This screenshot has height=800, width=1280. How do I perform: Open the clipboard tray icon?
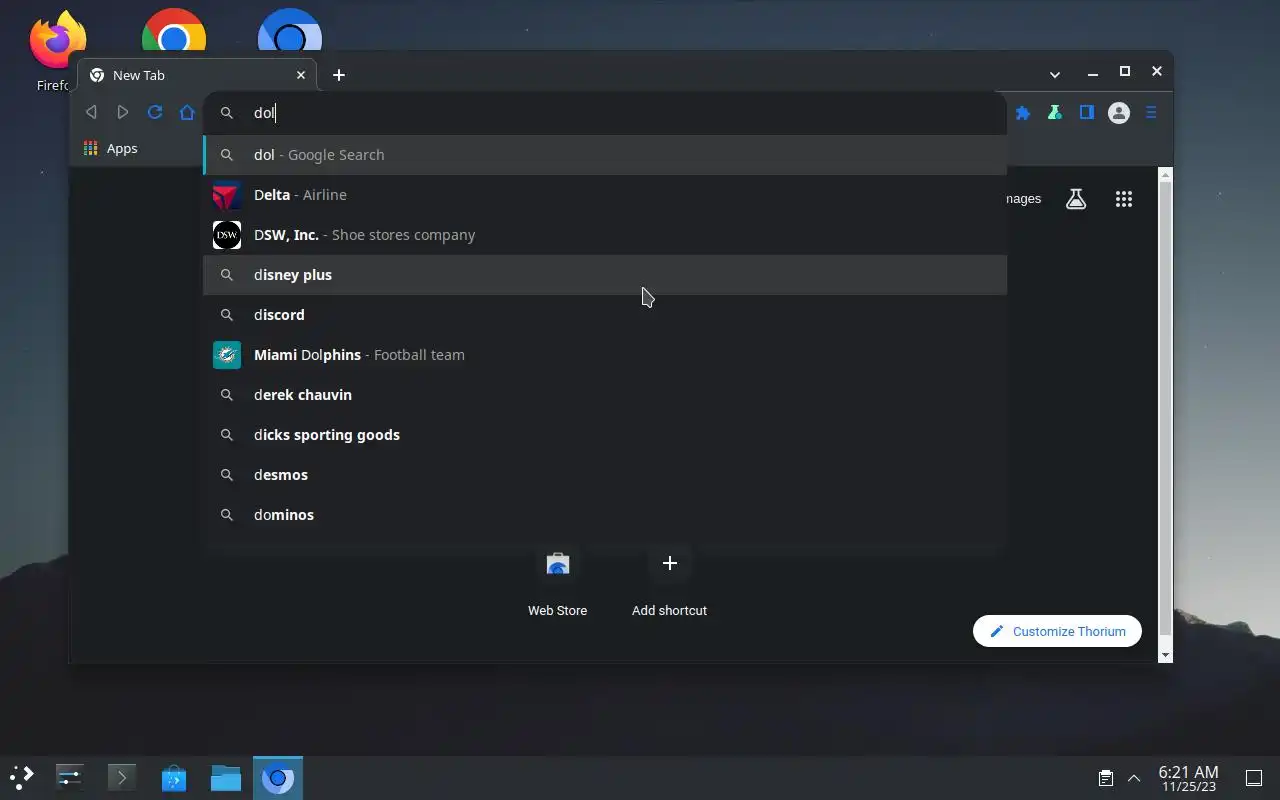[x=1105, y=778]
